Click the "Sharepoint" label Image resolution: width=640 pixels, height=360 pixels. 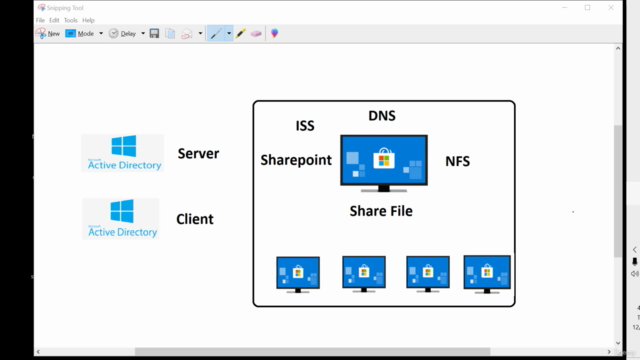(x=296, y=160)
